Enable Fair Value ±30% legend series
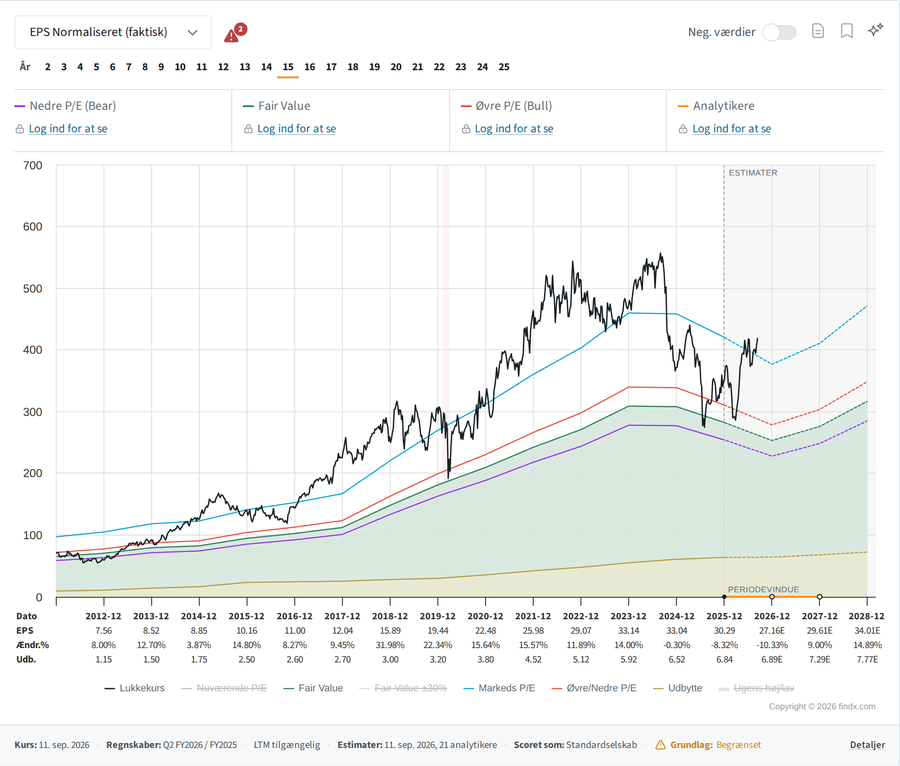The image size is (900, 766). 403,688
